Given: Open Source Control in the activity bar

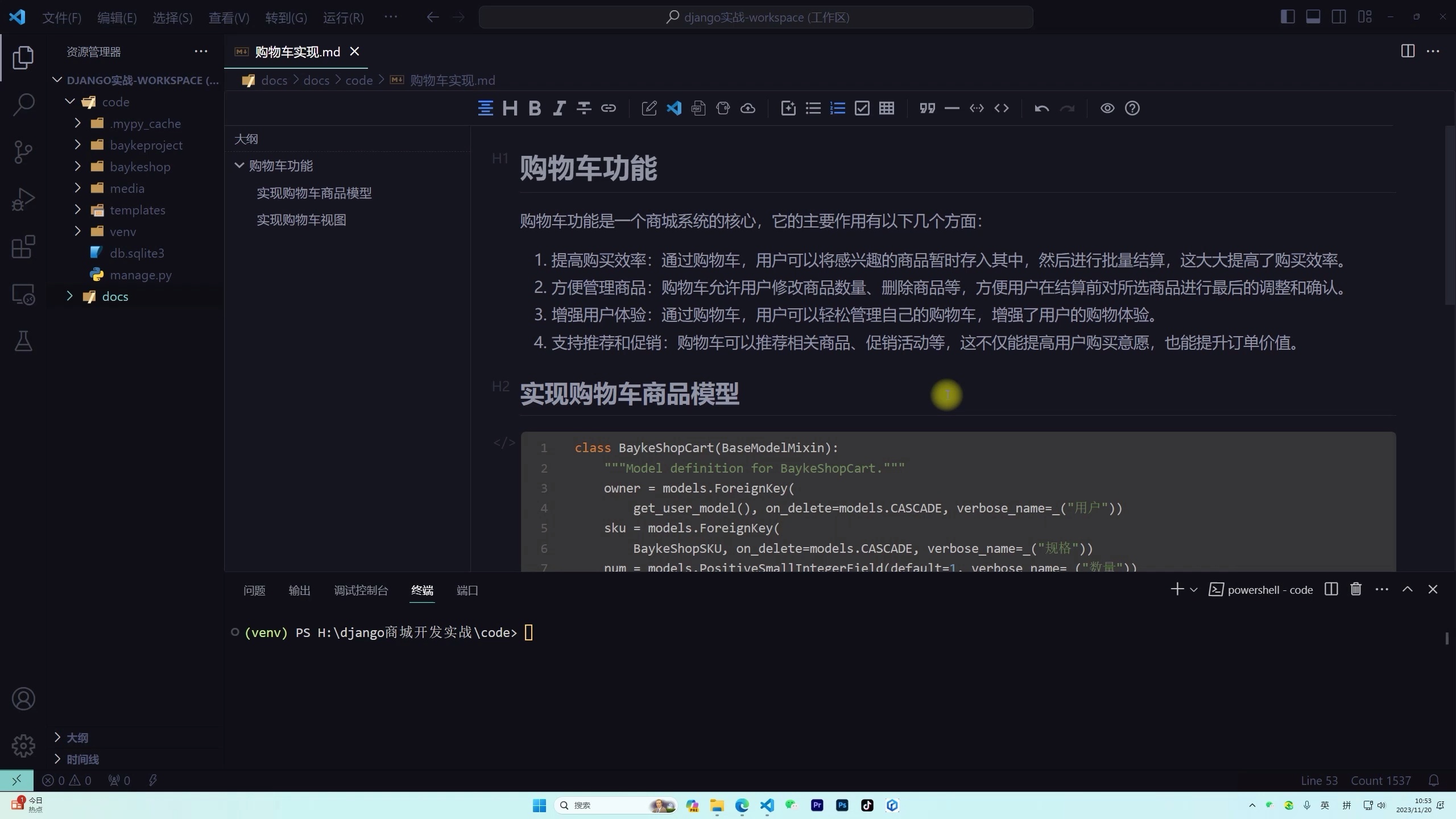Looking at the screenshot, I should click(x=23, y=152).
